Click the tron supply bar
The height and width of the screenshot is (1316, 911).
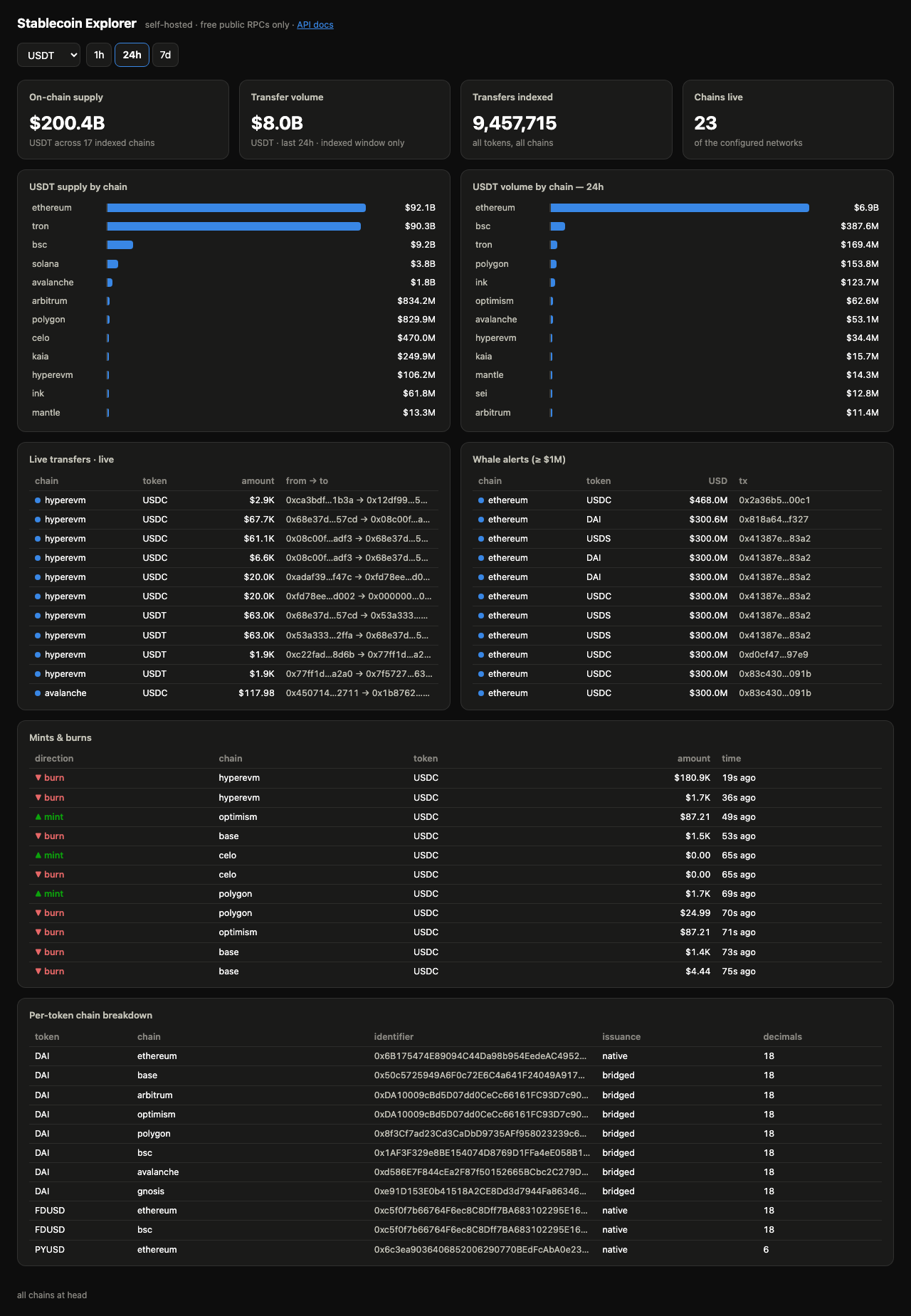(x=234, y=226)
